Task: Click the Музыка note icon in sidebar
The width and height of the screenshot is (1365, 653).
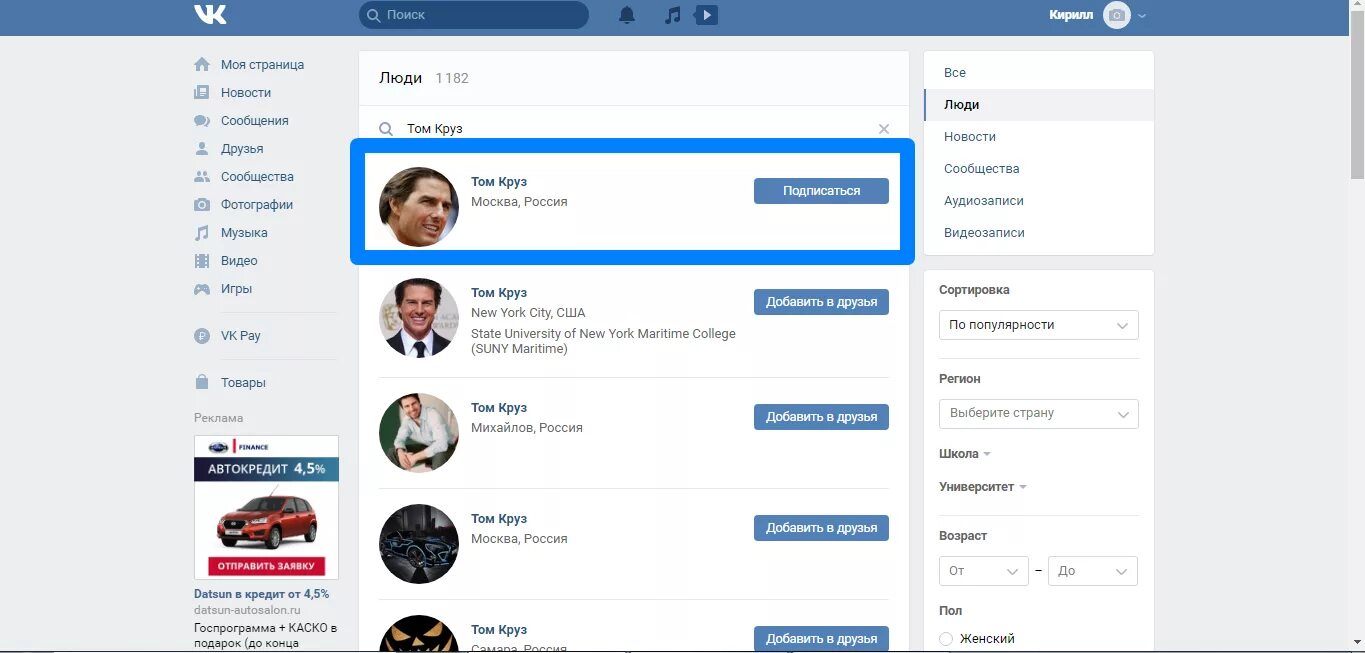Action: [x=202, y=233]
